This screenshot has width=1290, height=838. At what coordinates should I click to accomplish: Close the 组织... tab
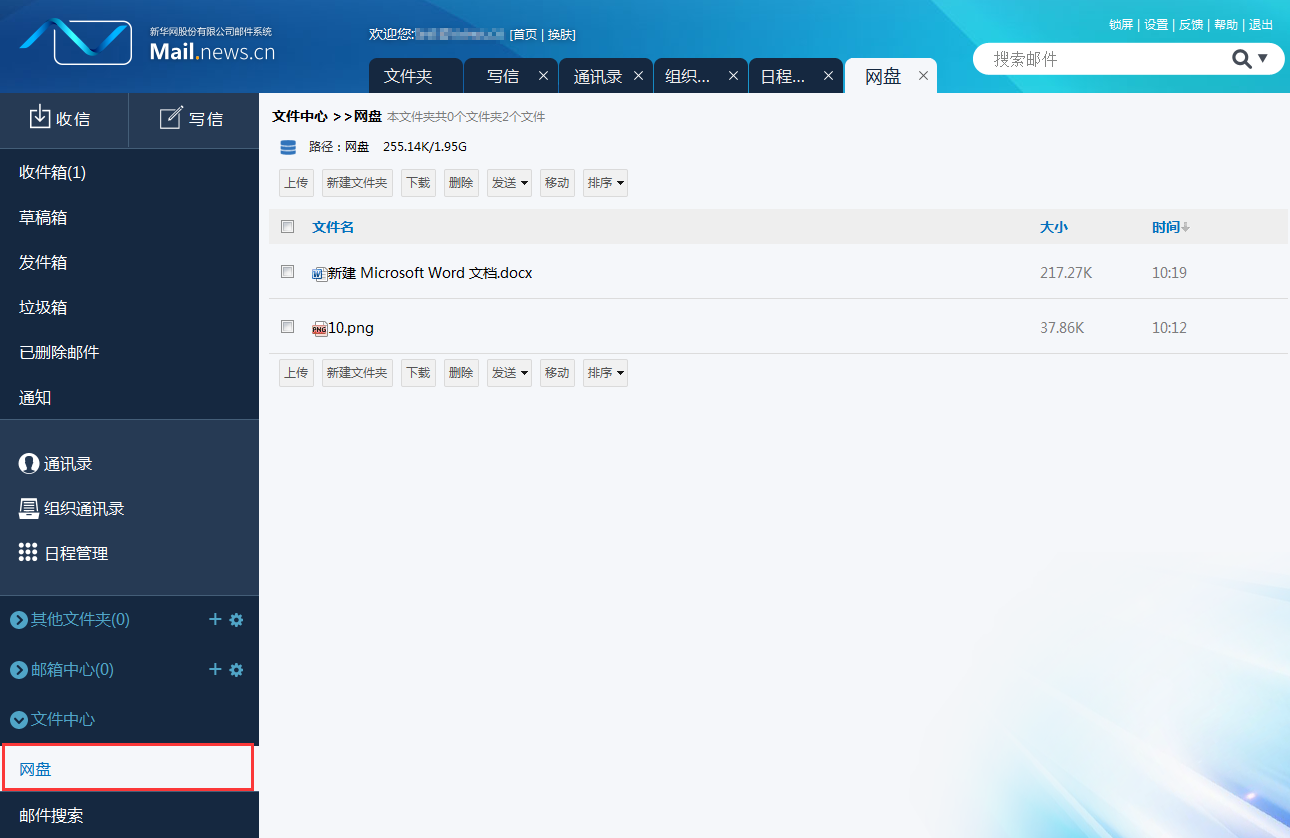[x=733, y=75]
